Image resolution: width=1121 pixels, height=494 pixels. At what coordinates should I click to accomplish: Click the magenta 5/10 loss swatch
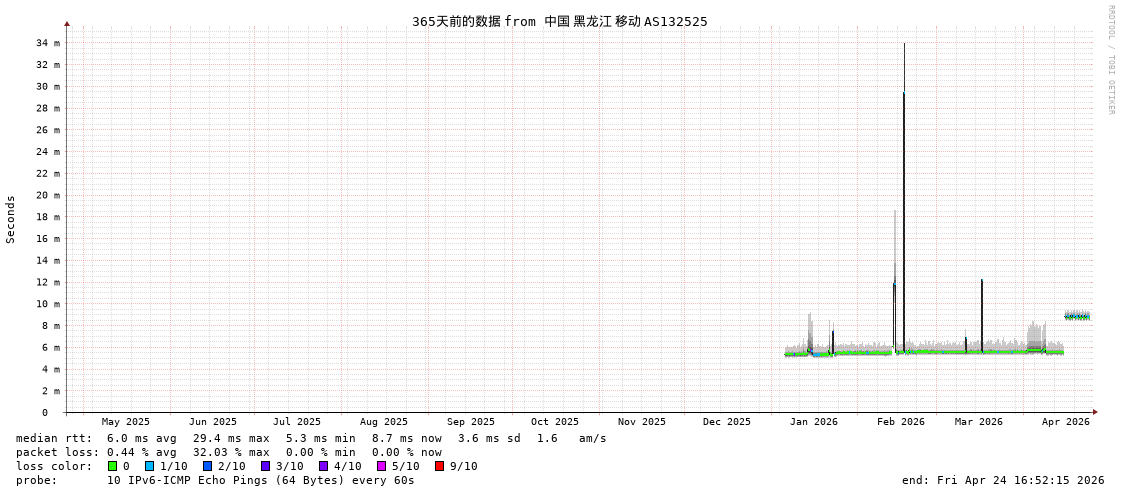tap(382, 466)
